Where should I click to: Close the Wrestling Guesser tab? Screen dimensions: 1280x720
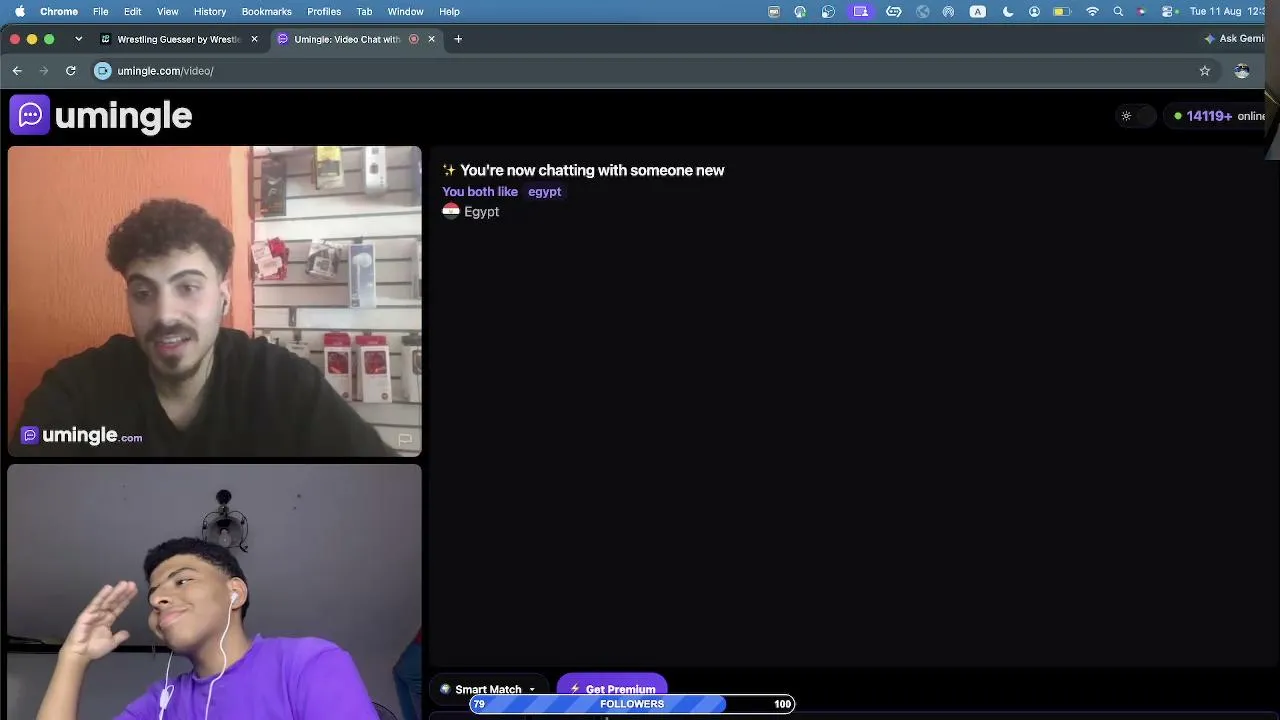tap(254, 39)
